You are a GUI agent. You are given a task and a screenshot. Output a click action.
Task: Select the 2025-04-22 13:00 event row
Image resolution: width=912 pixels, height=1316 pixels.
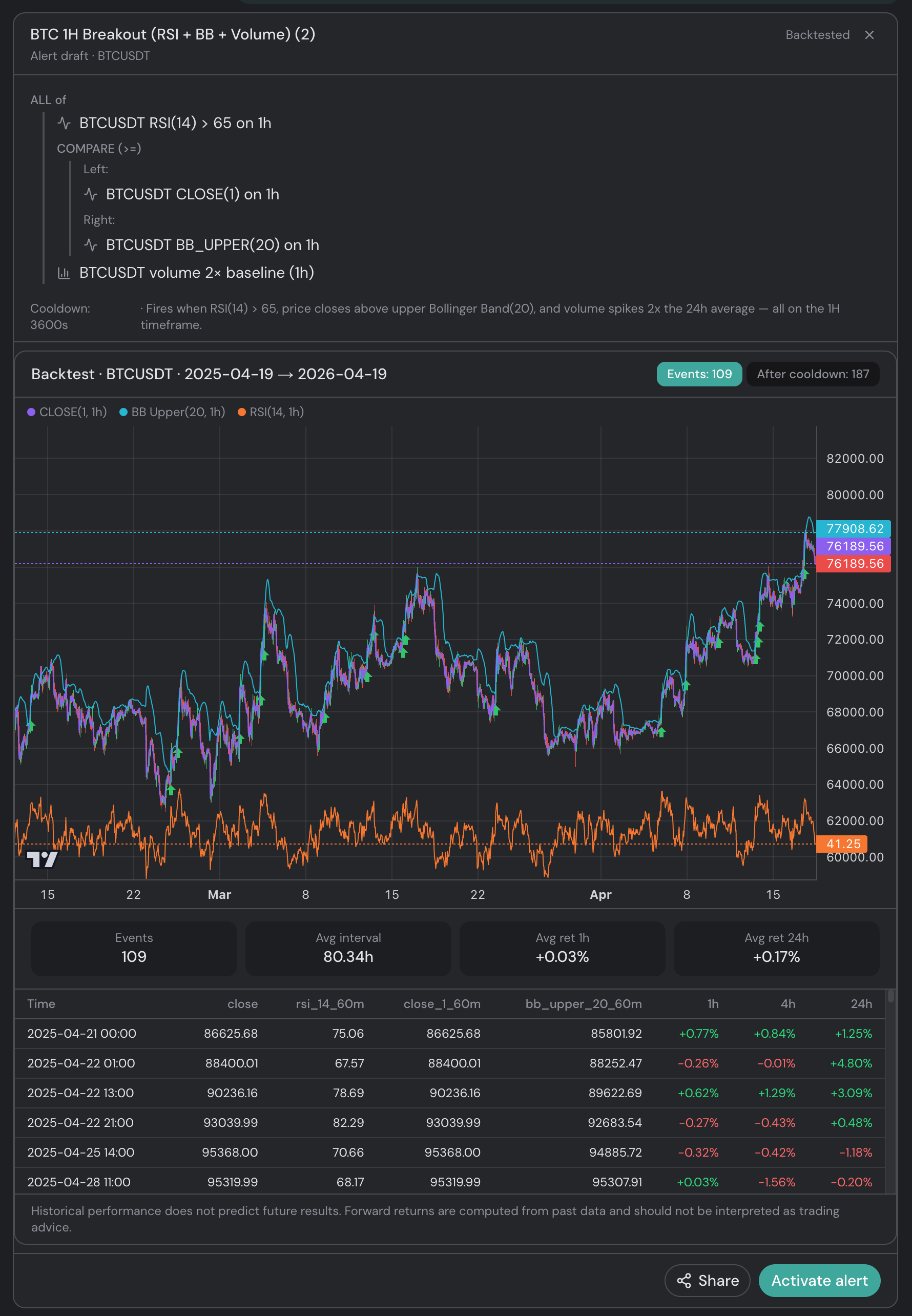[450, 1093]
